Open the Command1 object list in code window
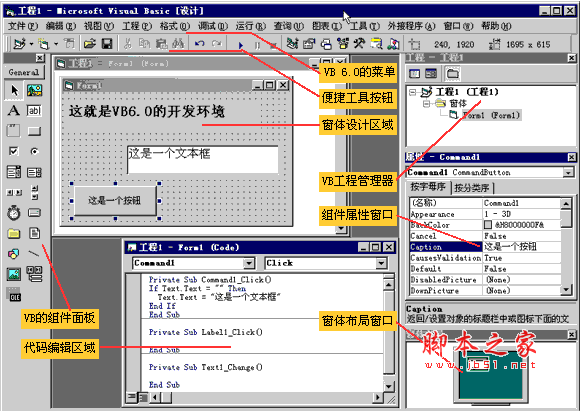583x411 pixels. tap(249, 263)
